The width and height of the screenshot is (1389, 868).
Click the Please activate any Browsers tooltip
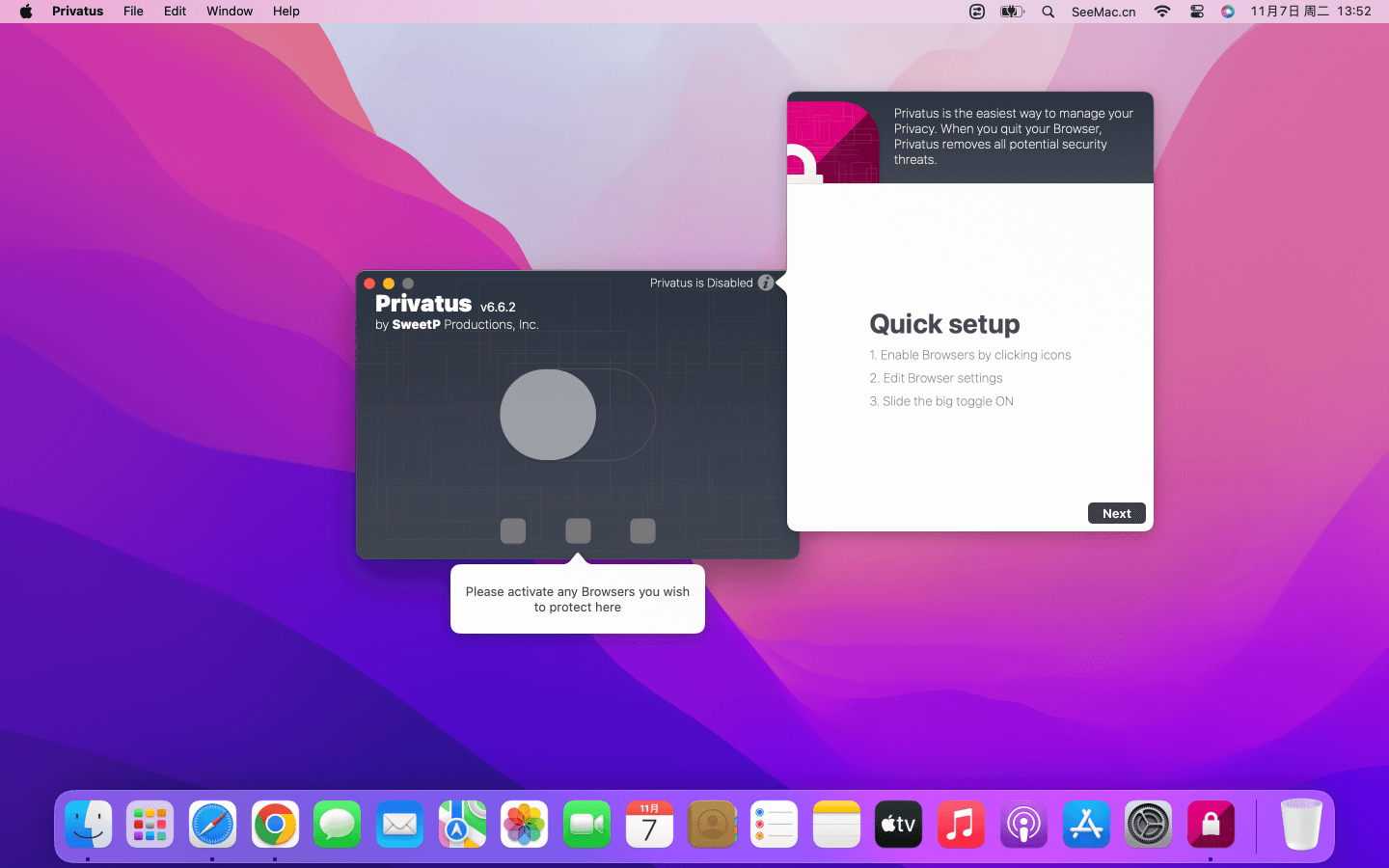[578, 599]
